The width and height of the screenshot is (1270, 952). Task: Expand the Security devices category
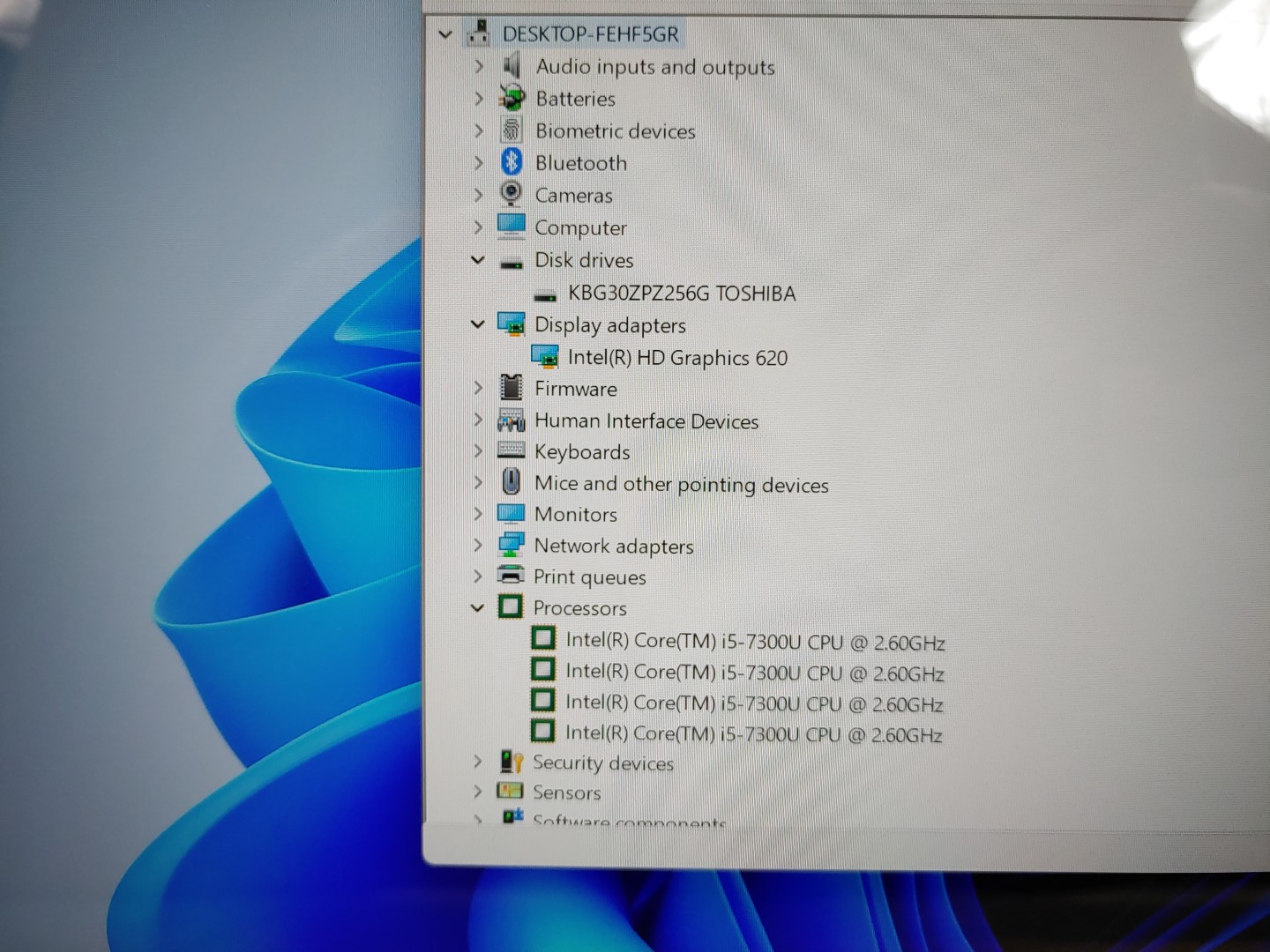(x=477, y=762)
